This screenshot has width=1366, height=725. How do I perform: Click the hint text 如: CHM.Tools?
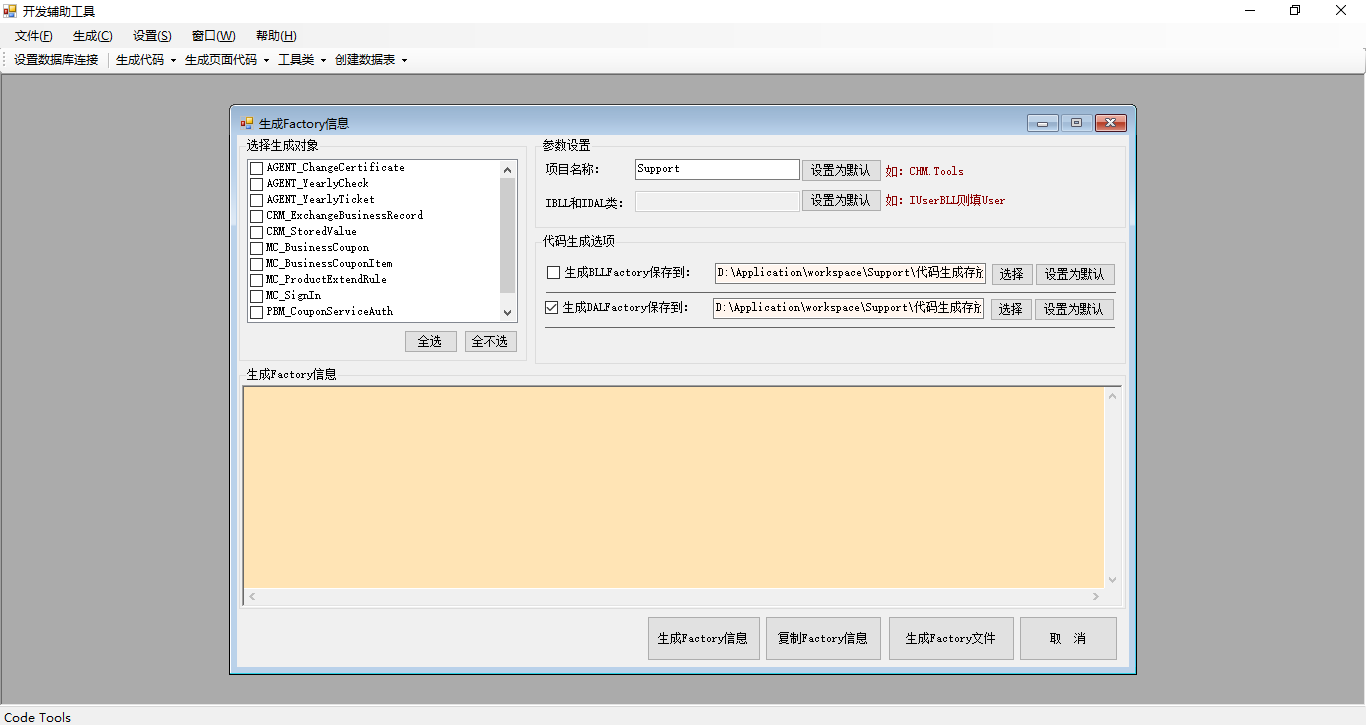[x=925, y=171]
